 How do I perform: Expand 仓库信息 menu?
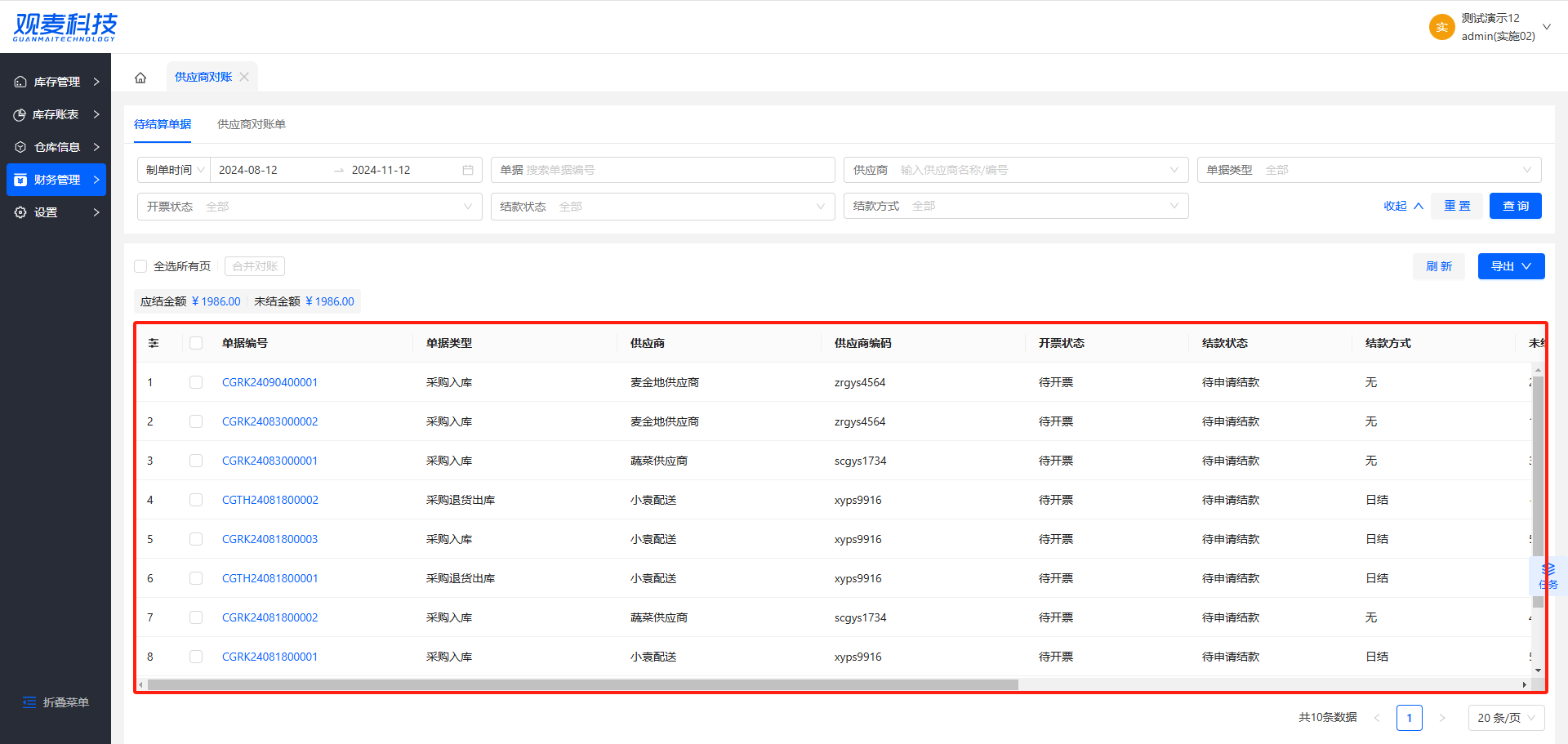click(x=56, y=147)
